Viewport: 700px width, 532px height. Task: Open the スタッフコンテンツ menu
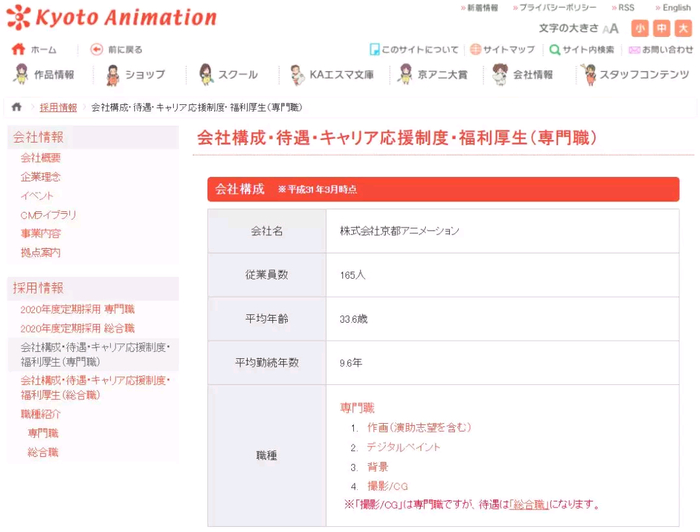click(635, 75)
